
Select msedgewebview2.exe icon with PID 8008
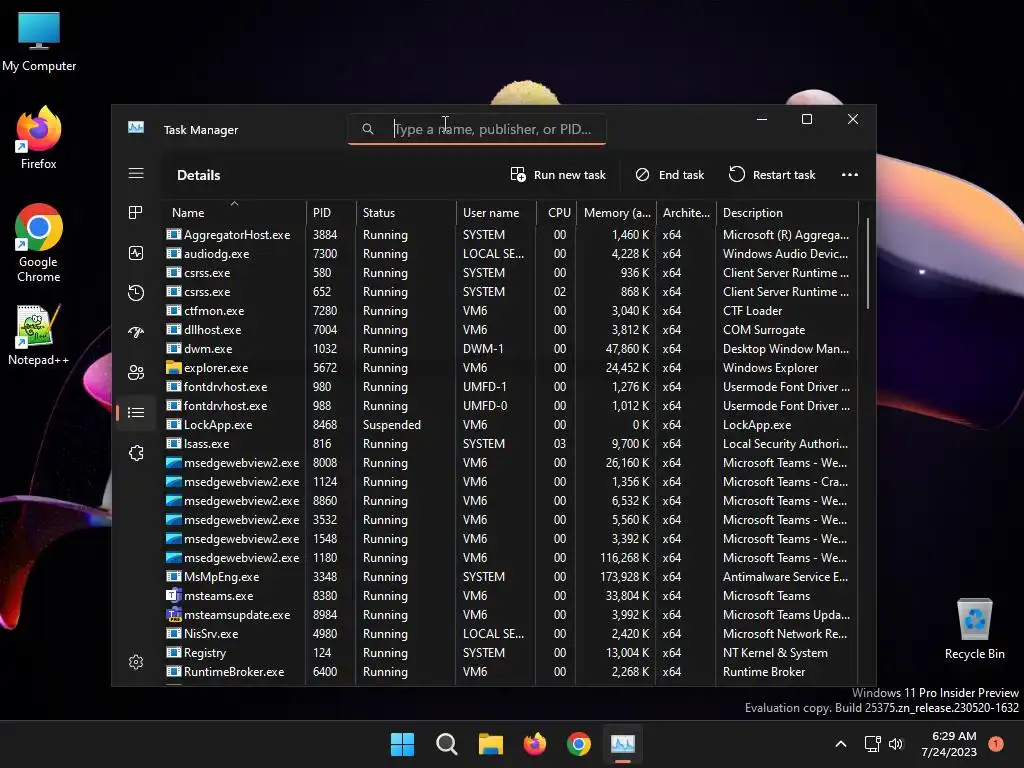(x=174, y=462)
